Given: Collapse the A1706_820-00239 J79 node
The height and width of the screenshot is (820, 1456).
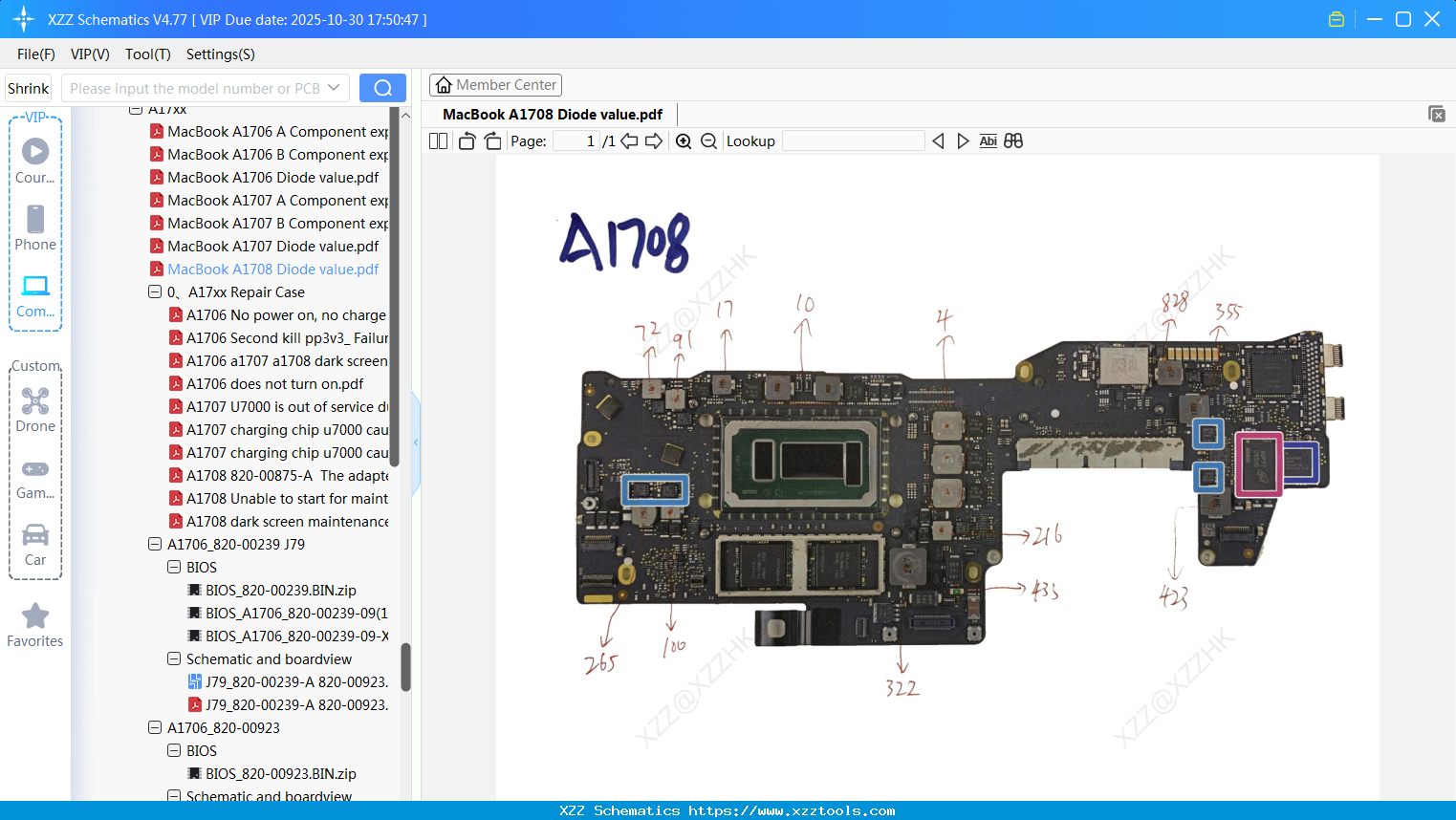Looking at the screenshot, I should pyautogui.click(x=155, y=545).
